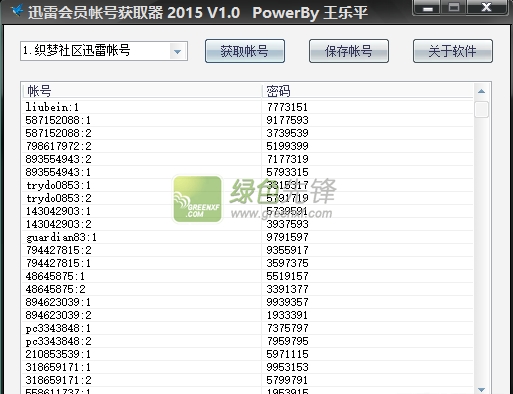Open 关于软件 about dialog
The height and width of the screenshot is (394, 513).
453,51
